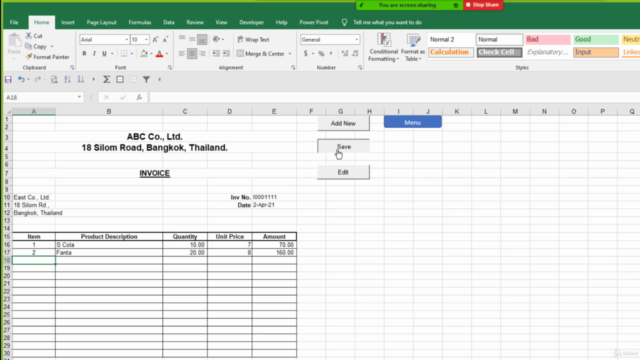
Task: Apply the Calculation cell style
Action: tap(451, 52)
